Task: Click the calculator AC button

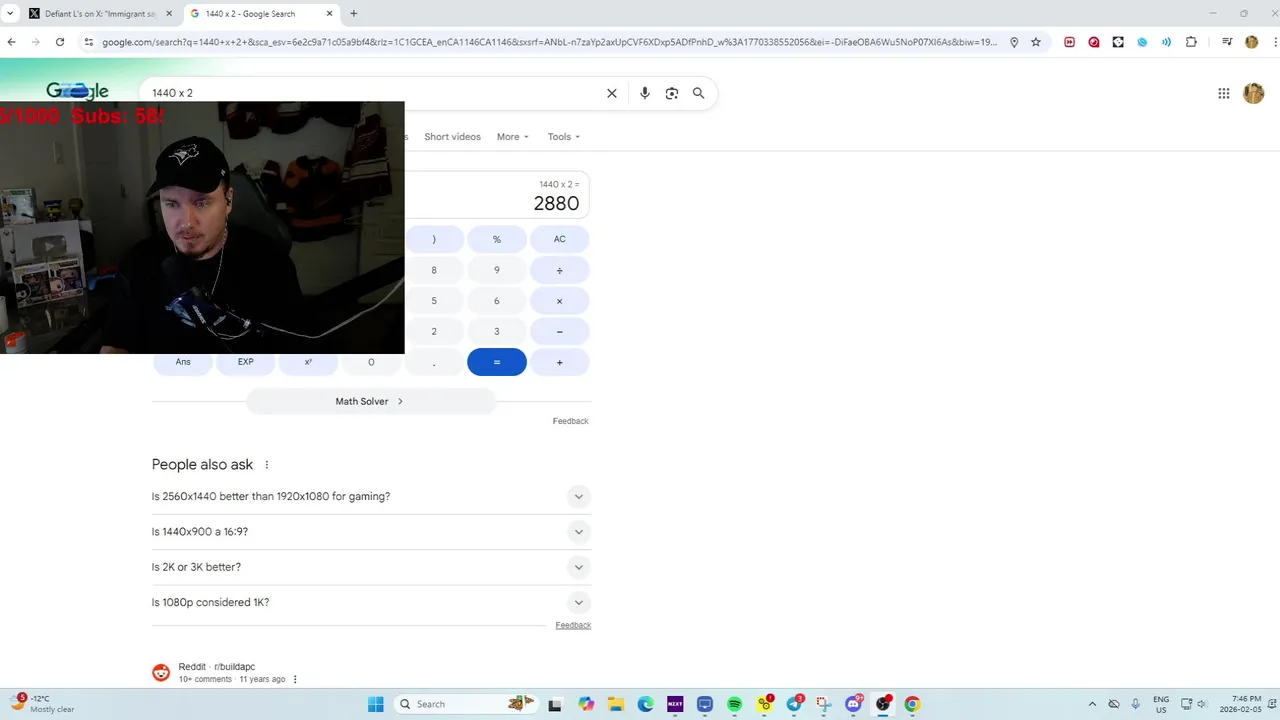Action: pos(560,239)
